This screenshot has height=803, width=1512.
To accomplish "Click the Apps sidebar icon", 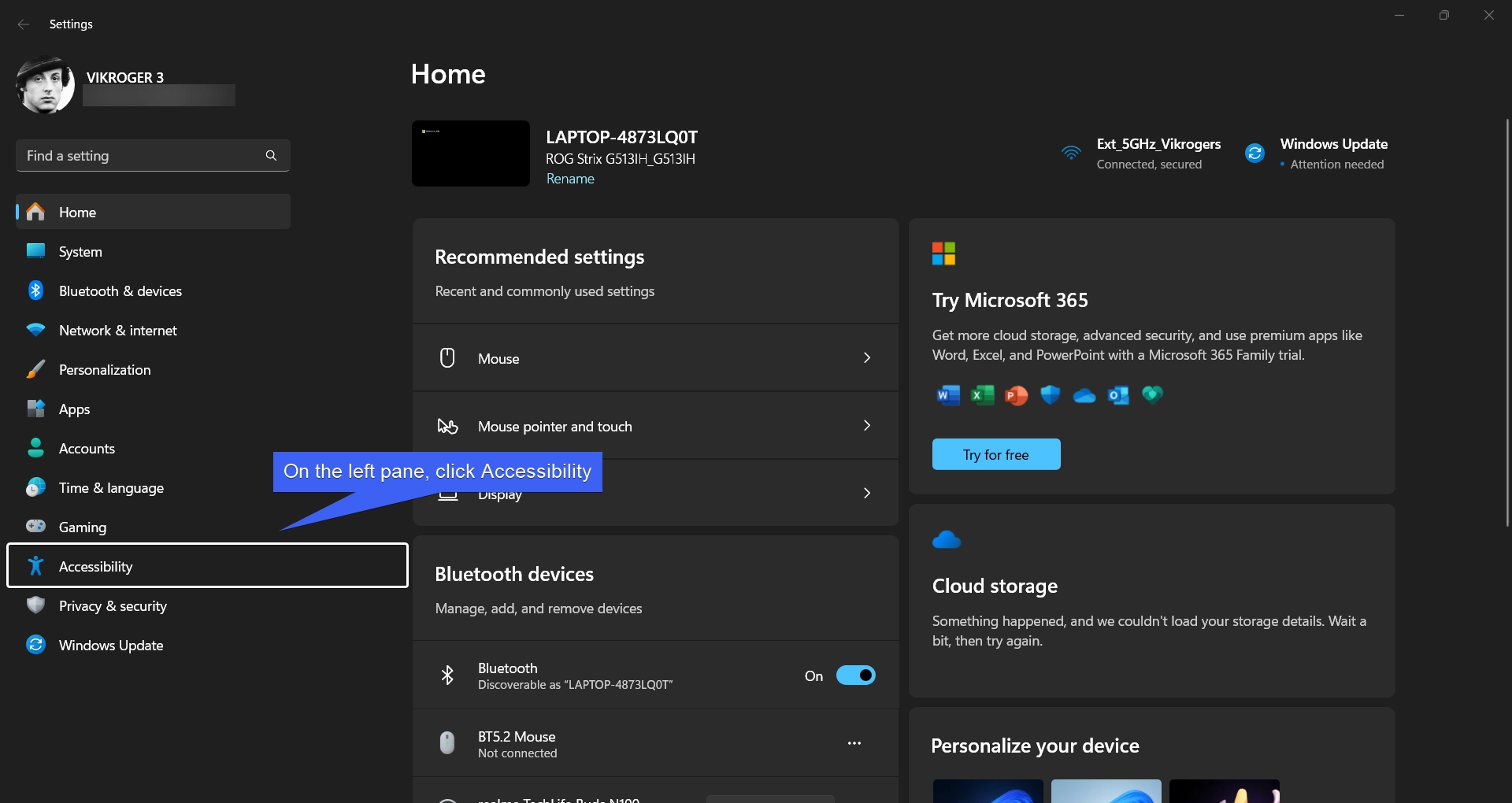I will click(35, 409).
